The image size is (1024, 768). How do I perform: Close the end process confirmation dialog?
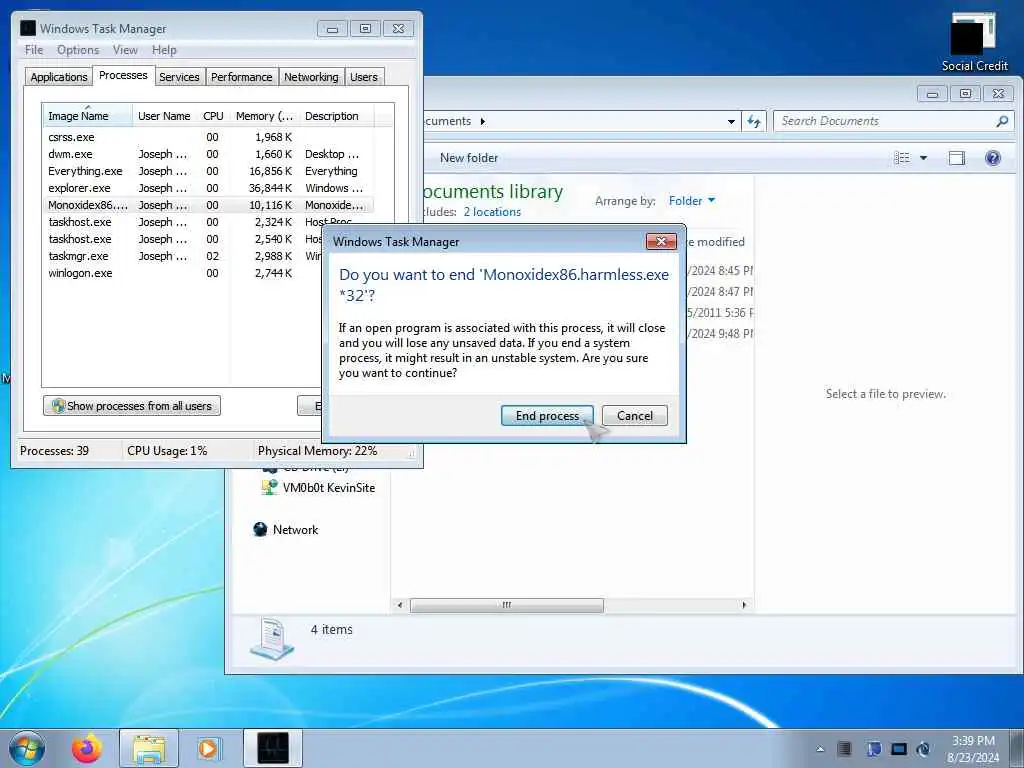(x=661, y=242)
